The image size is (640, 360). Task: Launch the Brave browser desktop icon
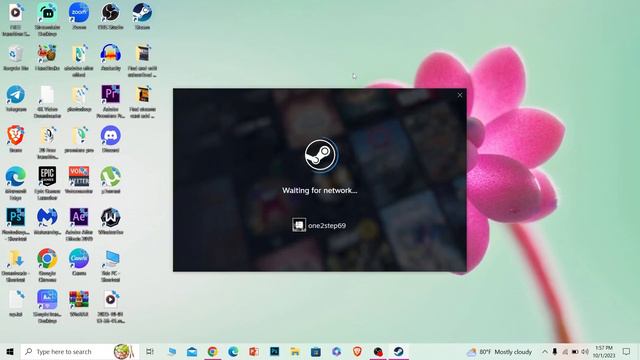[16, 139]
